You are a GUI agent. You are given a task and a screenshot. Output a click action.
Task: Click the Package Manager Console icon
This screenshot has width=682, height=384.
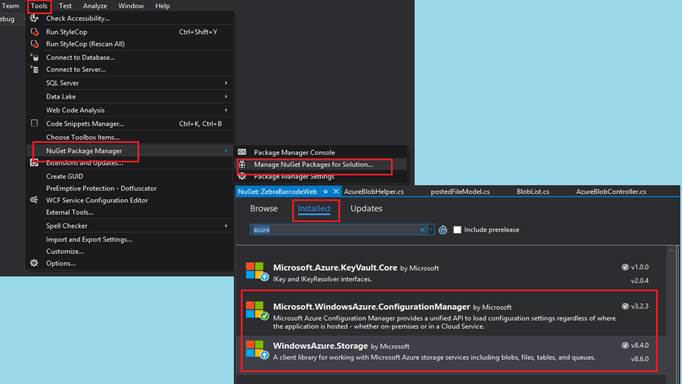tap(242, 152)
